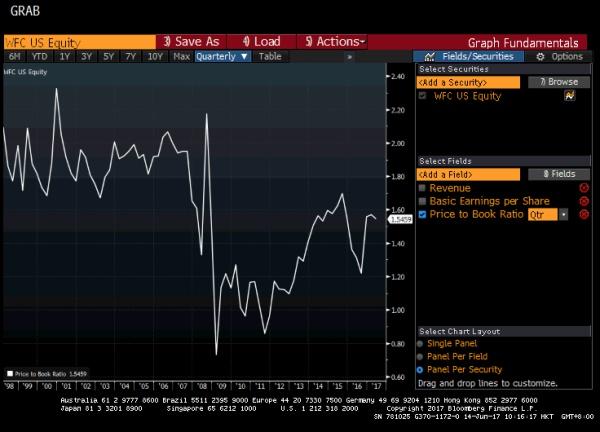
Task: Select the YTD time range tab
Action: (39, 57)
